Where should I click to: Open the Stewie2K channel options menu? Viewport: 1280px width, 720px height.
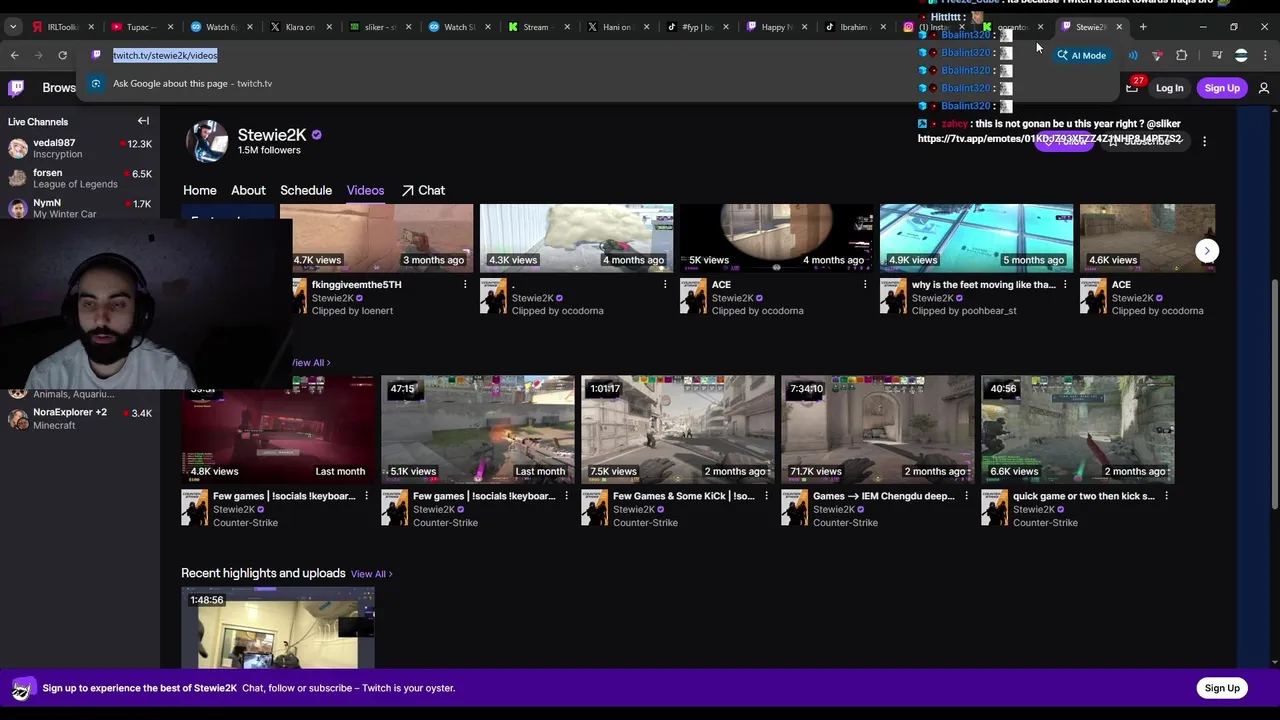point(1204,142)
